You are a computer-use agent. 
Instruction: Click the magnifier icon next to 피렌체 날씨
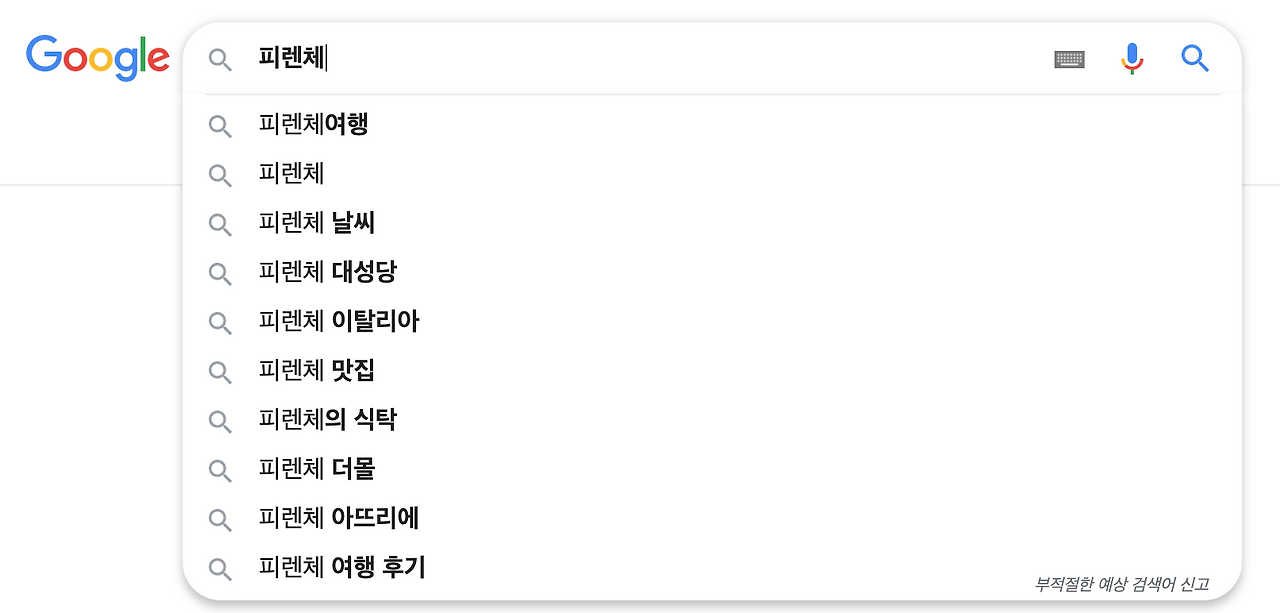(x=220, y=224)
